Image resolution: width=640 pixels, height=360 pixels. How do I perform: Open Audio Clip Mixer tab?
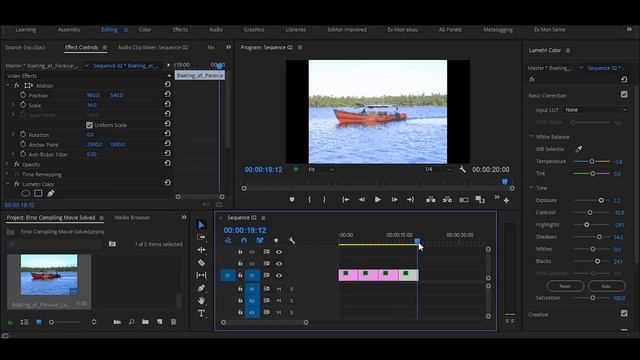pos(153,47)
